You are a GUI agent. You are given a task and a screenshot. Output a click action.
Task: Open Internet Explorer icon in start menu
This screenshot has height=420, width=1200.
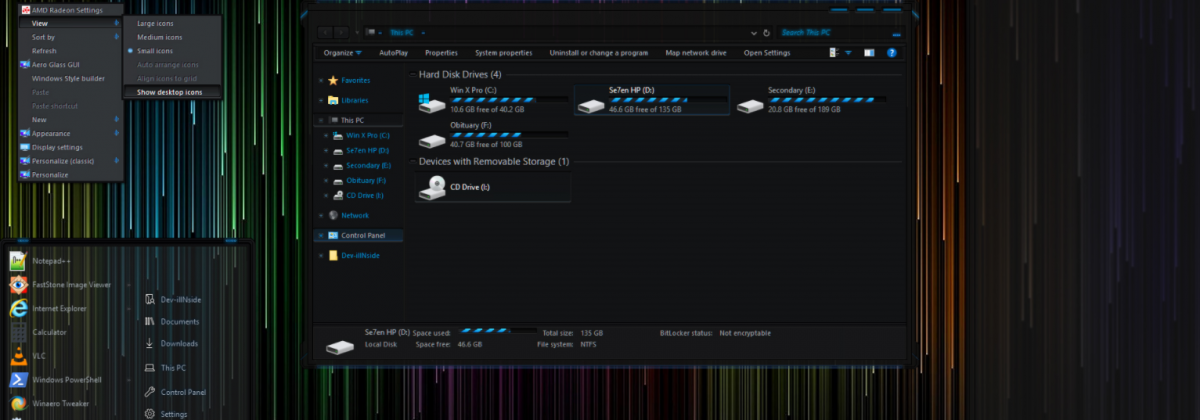point(17,308)
